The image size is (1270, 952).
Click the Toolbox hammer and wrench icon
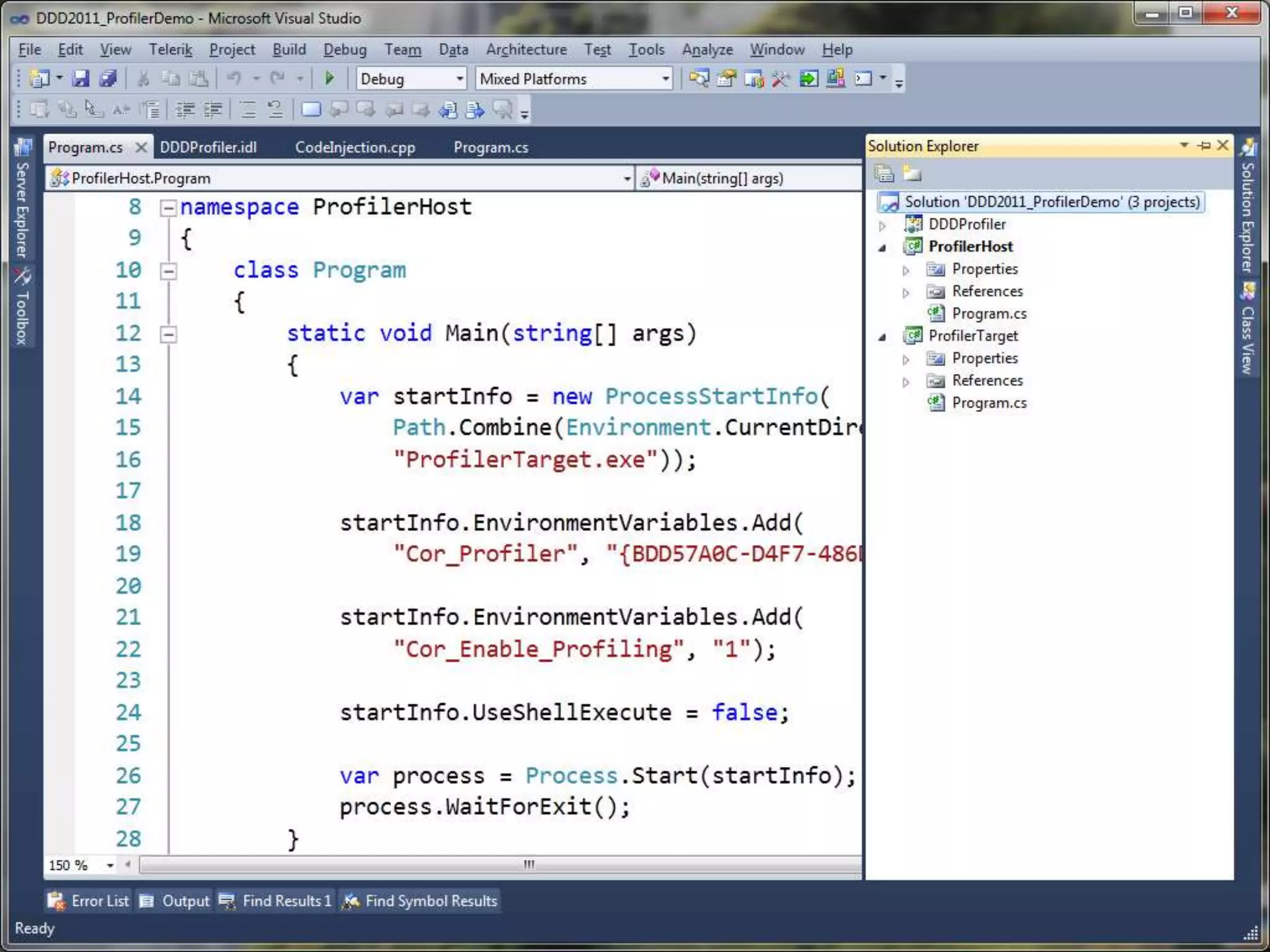781,79
